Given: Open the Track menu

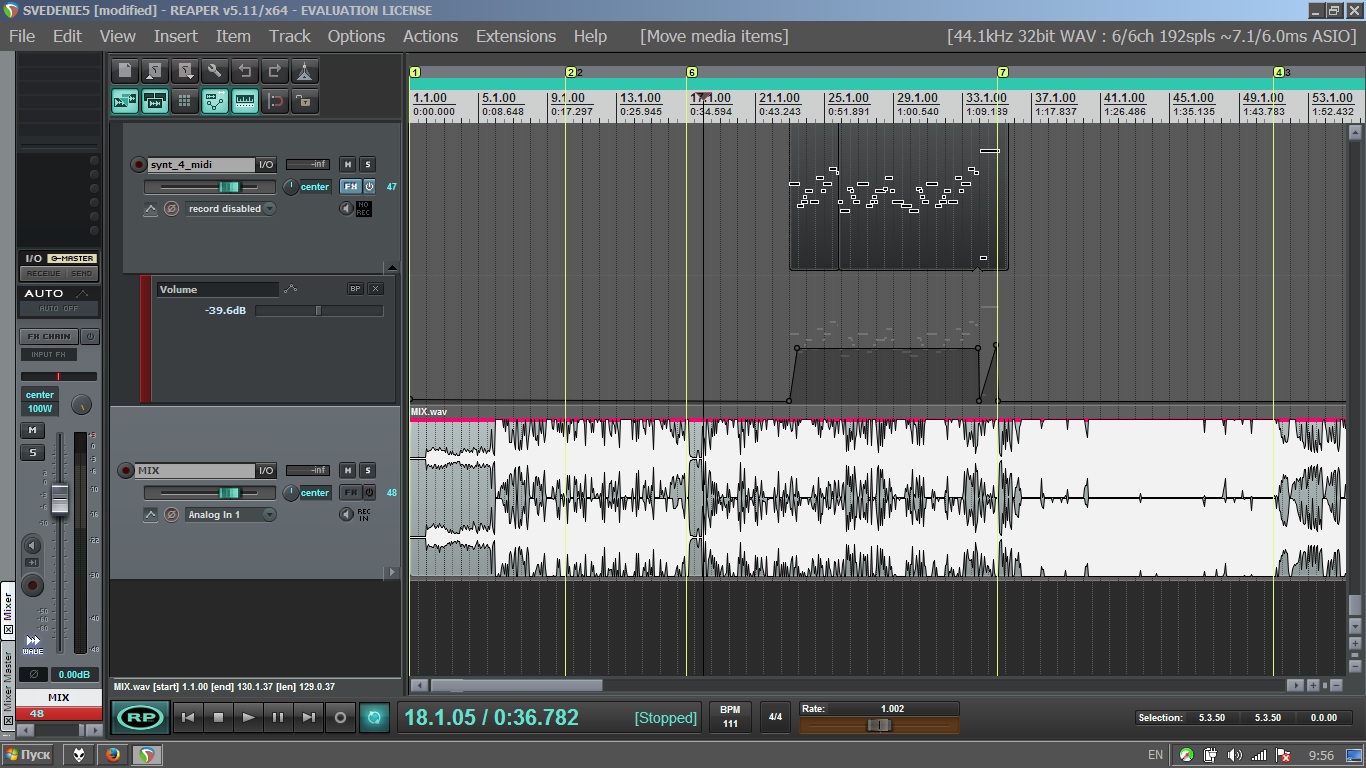Looking at the screenshot, I should click(289, 36).
